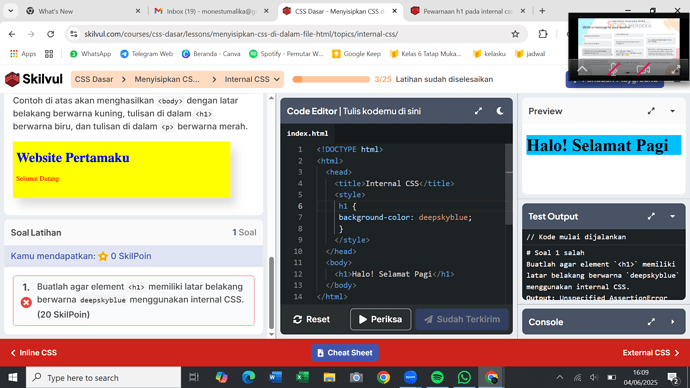Enlarge the Test Output panel
Image resolution: width=690 pixels, height=388 pixels.
[651, 216]
